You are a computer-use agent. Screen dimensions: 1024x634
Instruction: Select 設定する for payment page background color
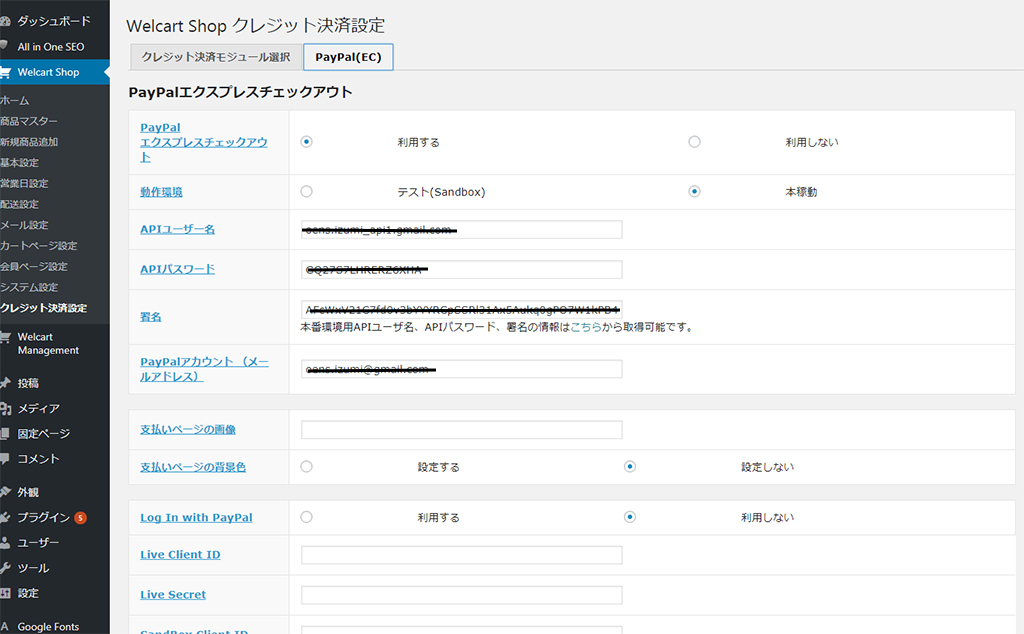point(306,466)
